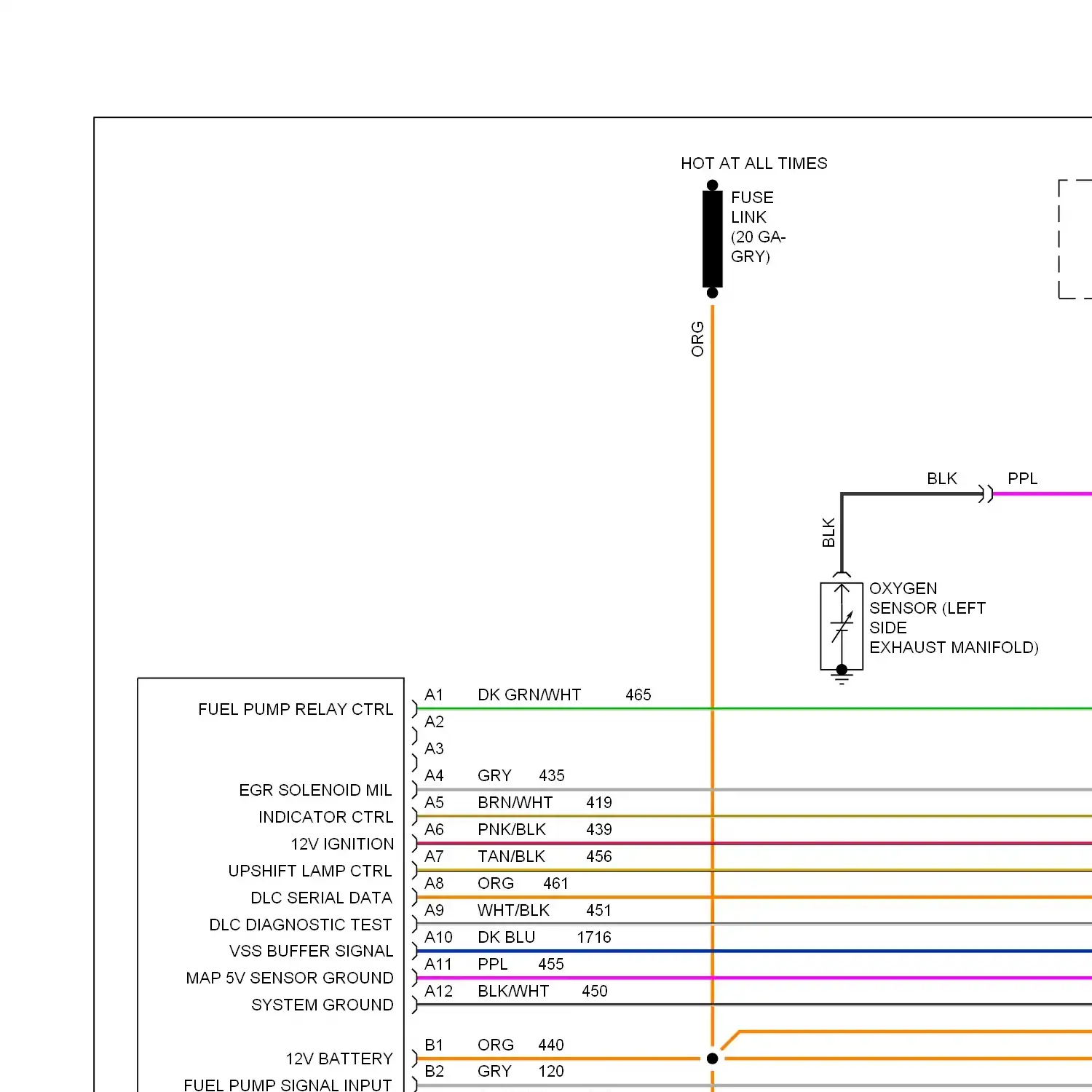1092x1092 pixels.
Task: Click the splice dot on the B1 wire
Action: click(713, 1059)
